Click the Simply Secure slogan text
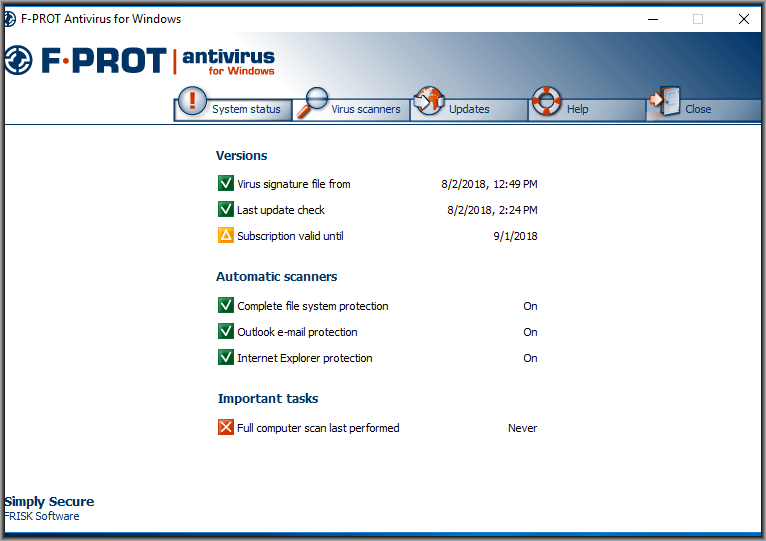 (49, 502)
